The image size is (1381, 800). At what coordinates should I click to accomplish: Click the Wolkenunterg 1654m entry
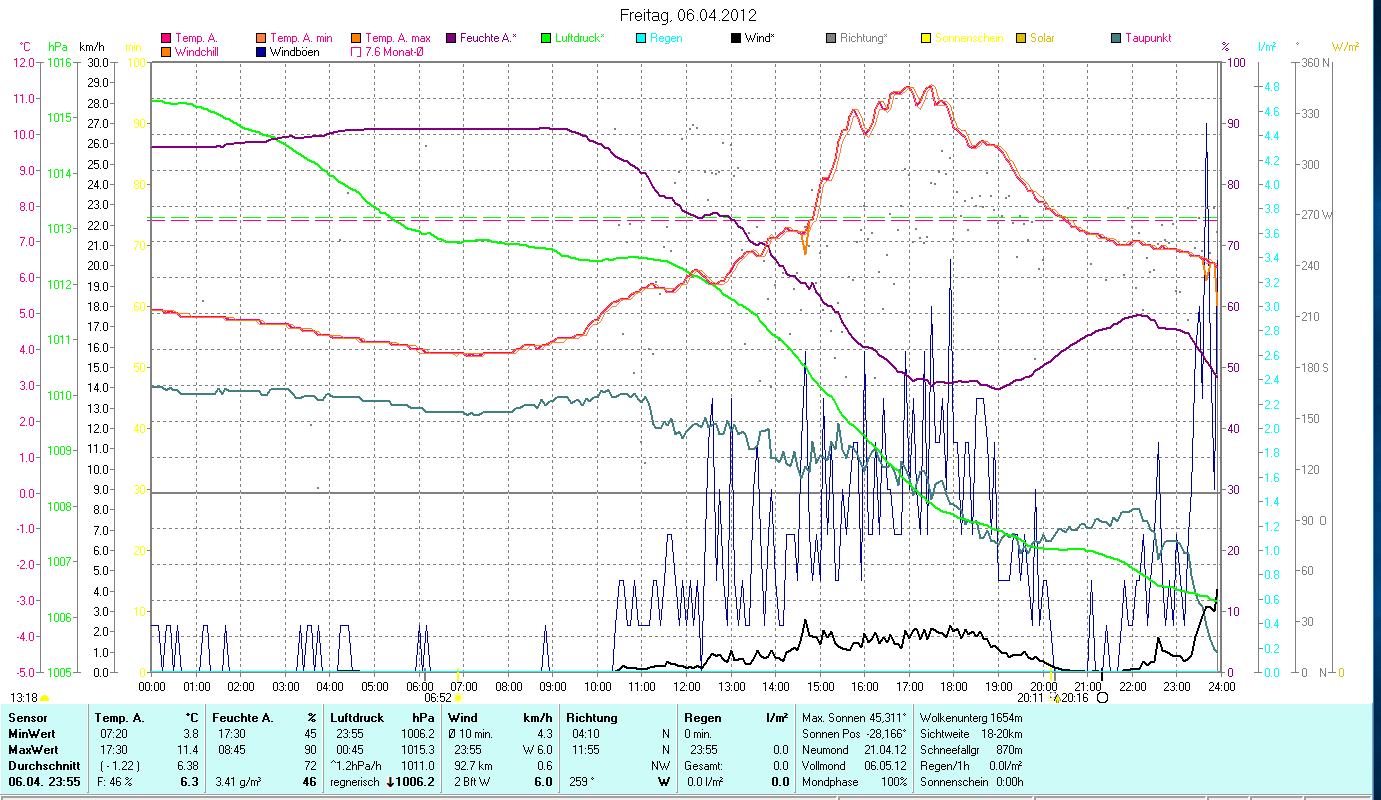coord(971,718)
